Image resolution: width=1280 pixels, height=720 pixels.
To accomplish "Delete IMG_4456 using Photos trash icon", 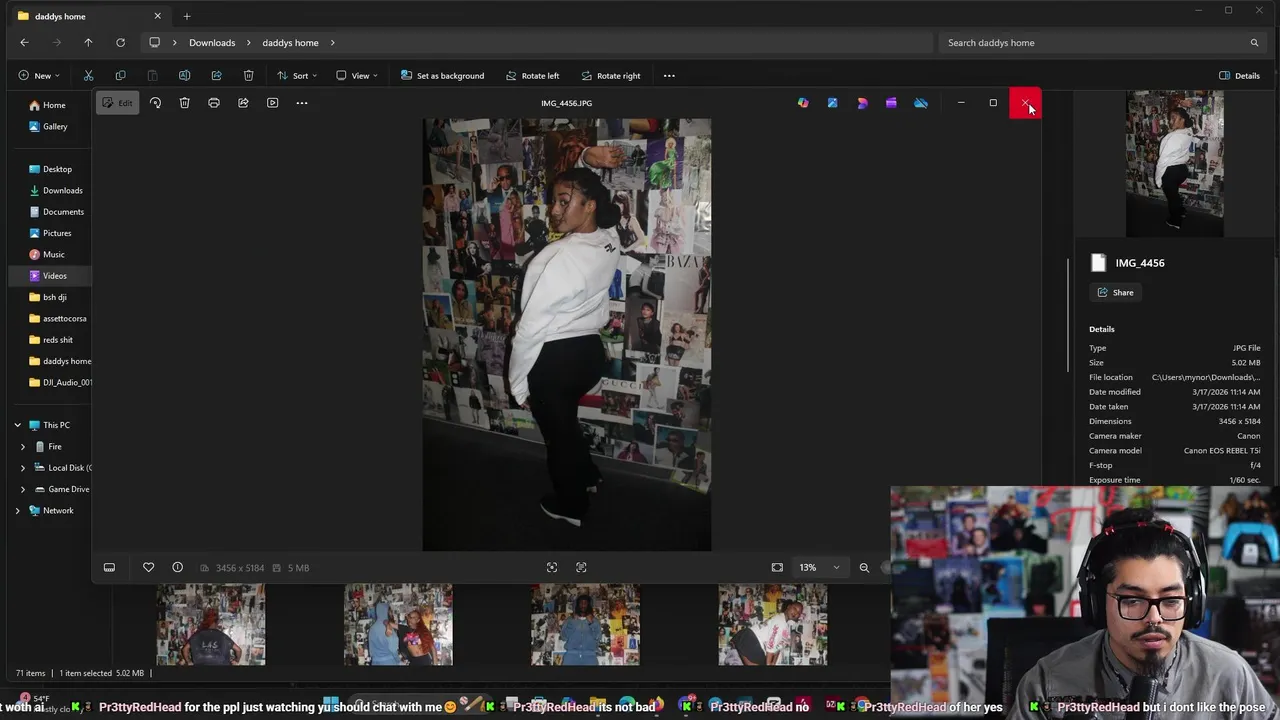I will [x=184, y=103].
